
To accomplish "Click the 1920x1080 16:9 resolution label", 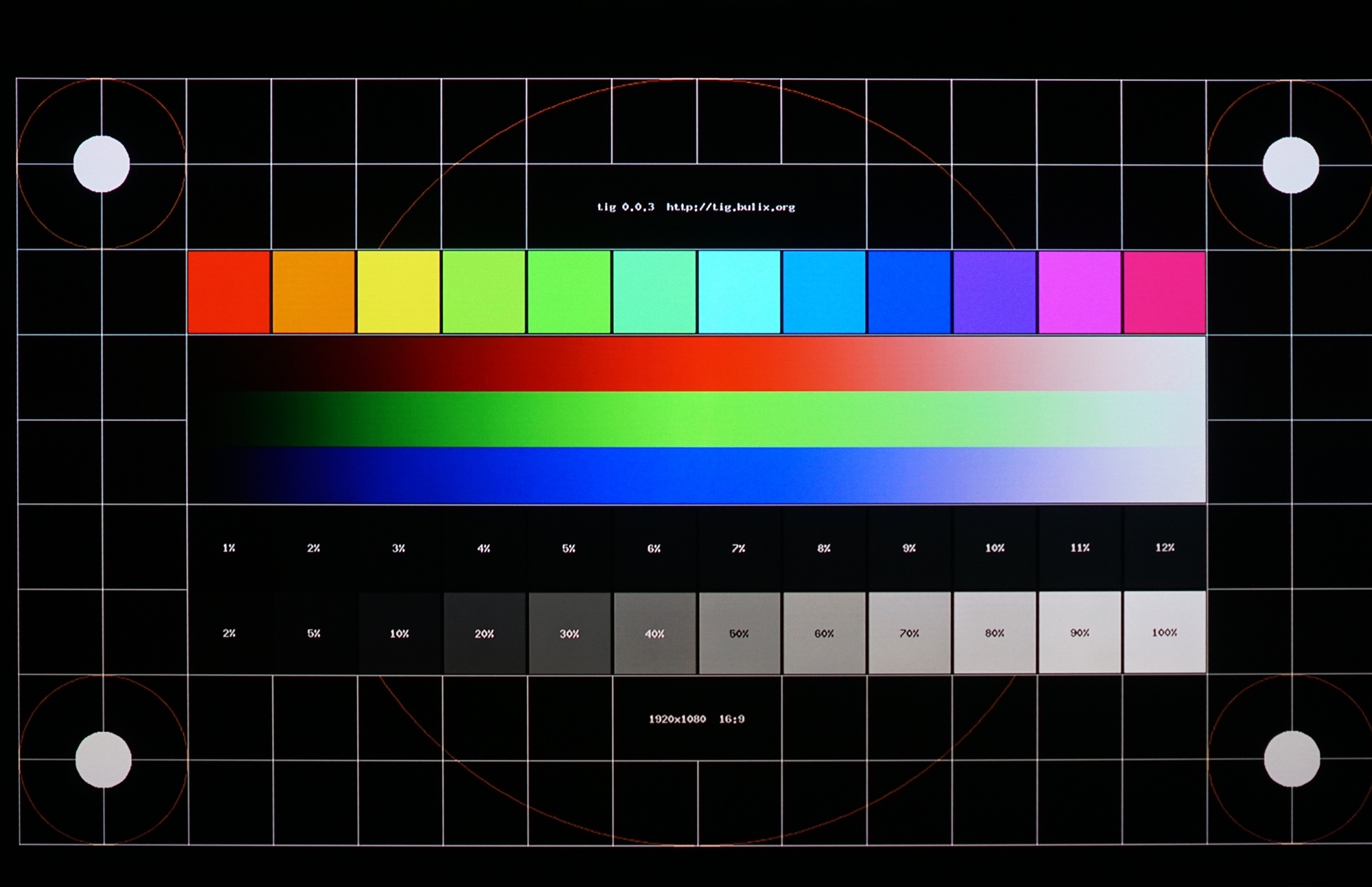I will pos(696,719).
